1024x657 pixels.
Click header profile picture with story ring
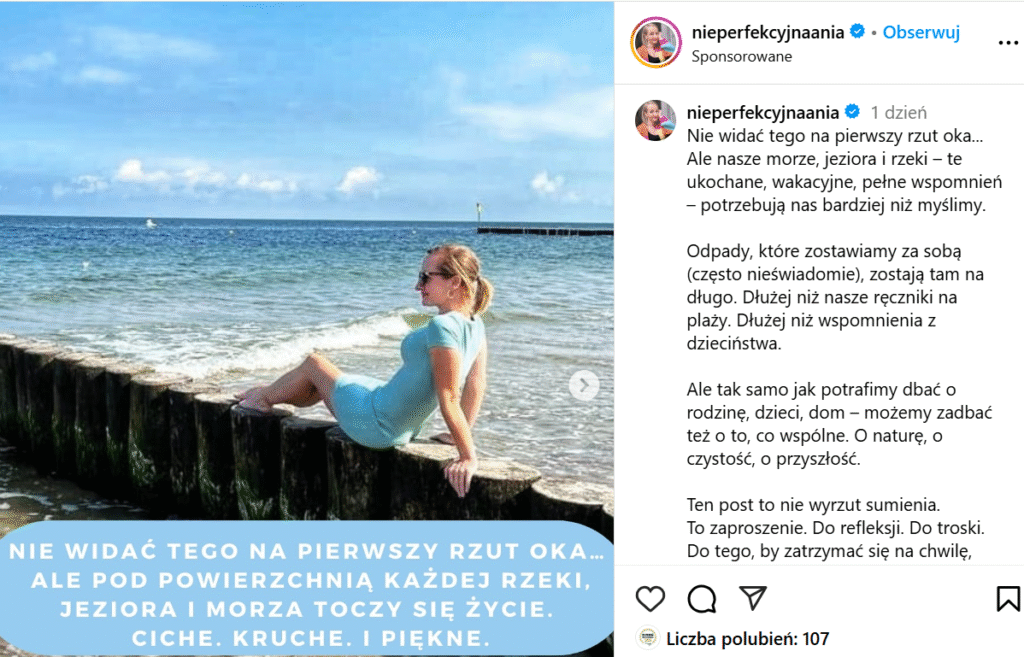[656, 43]
